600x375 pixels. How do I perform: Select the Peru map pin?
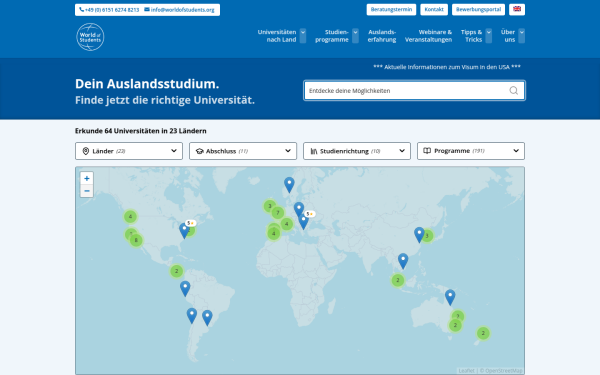185,289
